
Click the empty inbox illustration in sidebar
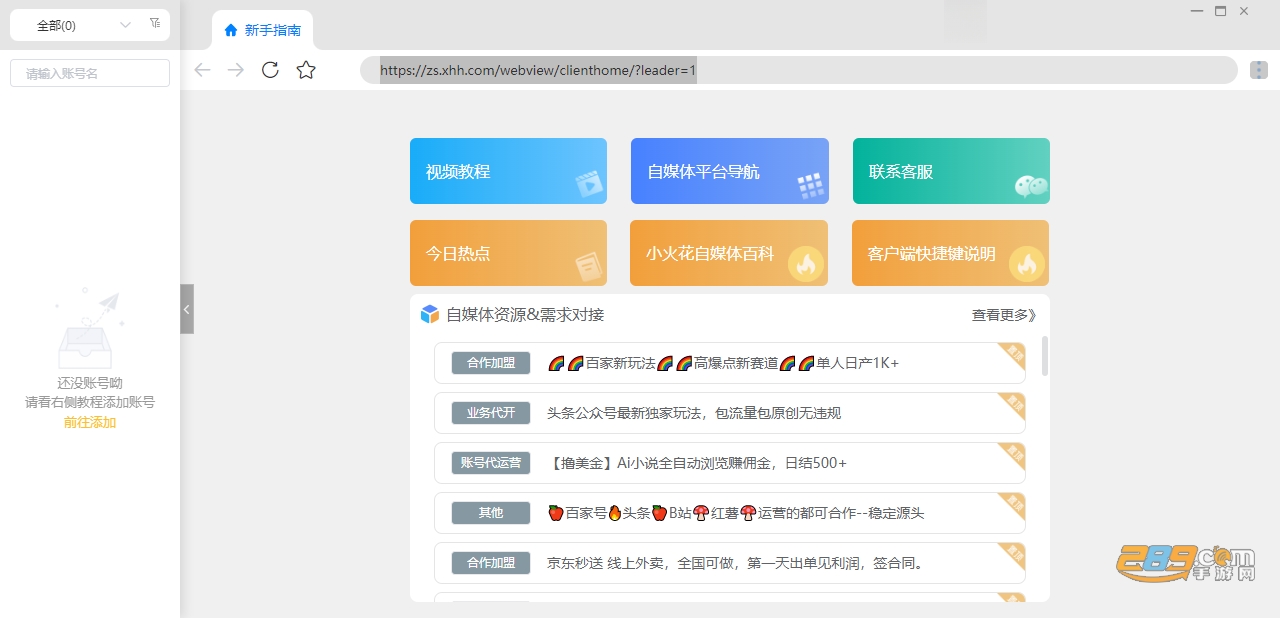click(88, 329)
